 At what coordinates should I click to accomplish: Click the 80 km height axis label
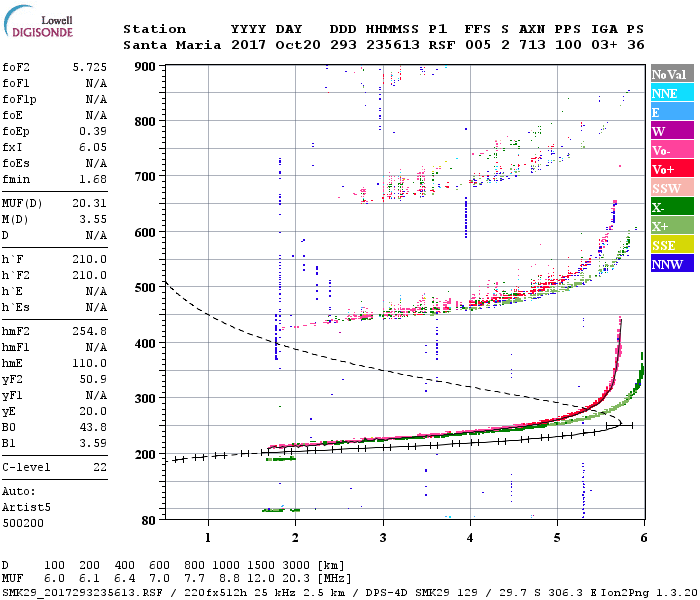tap(148, 521)
